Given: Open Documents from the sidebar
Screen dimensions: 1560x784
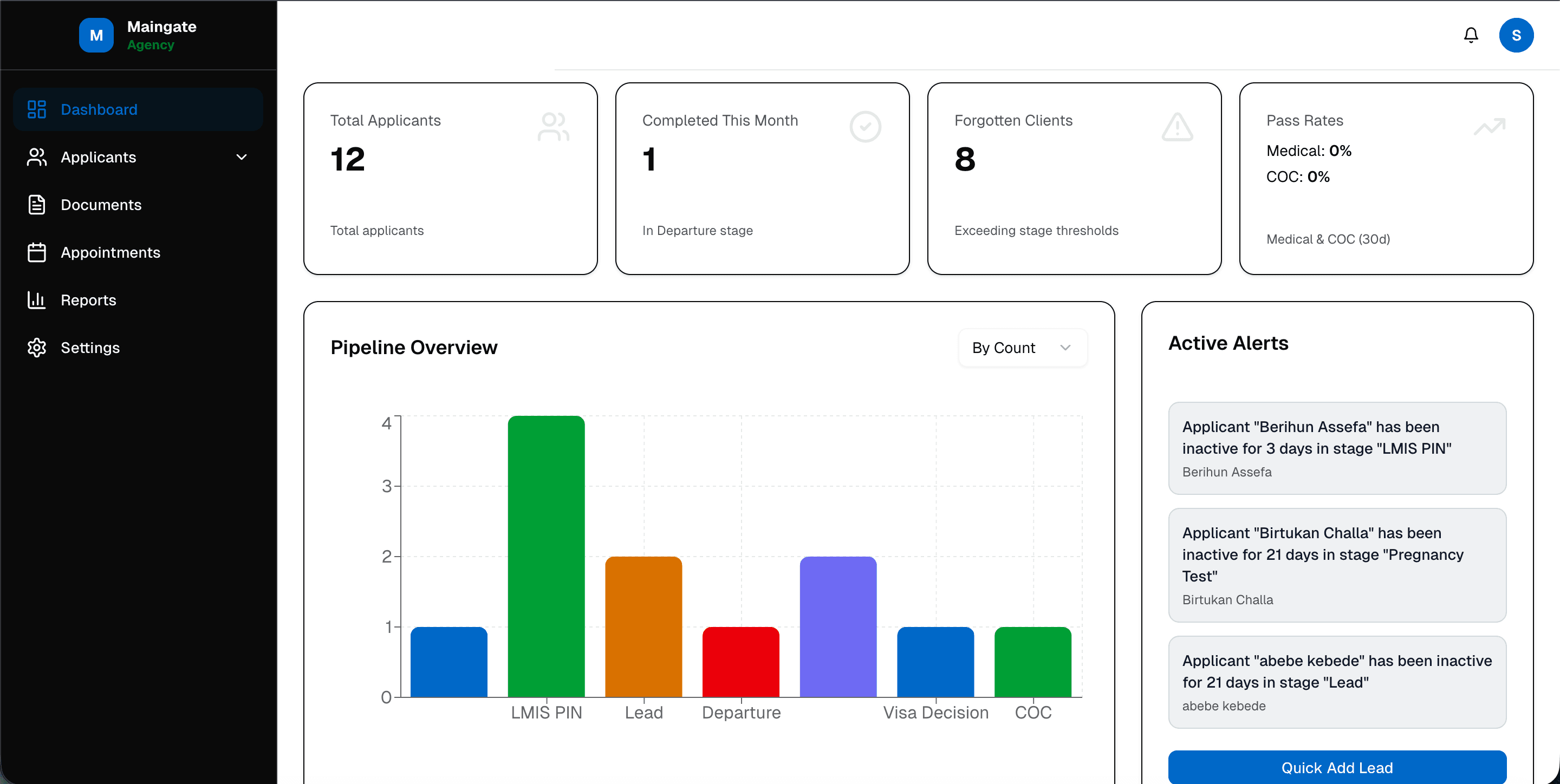Looking at the screenshot, I should click(x=138, y=205).
